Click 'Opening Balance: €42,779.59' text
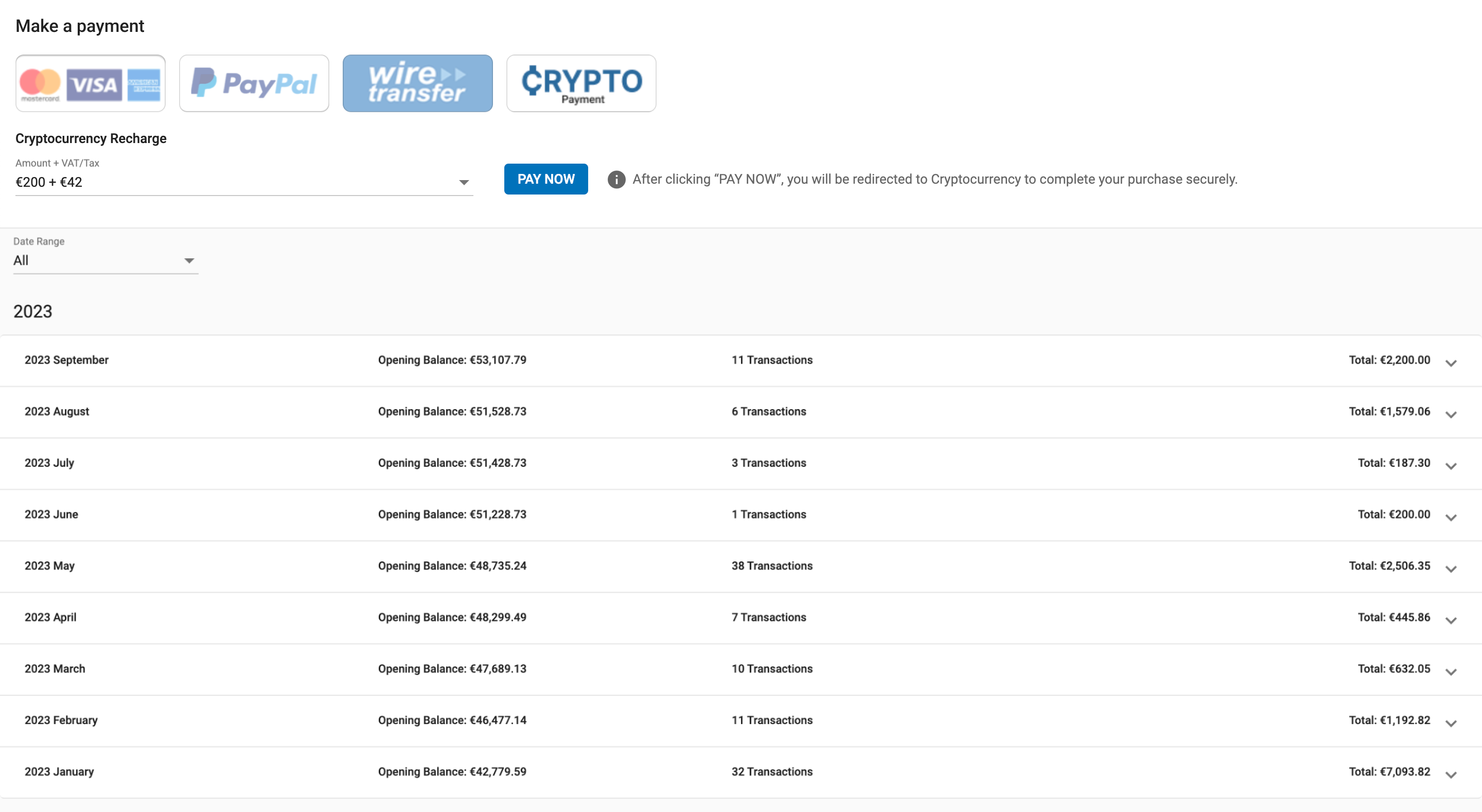This screenshot has height=812, width=1482. [x=452, y=772]
